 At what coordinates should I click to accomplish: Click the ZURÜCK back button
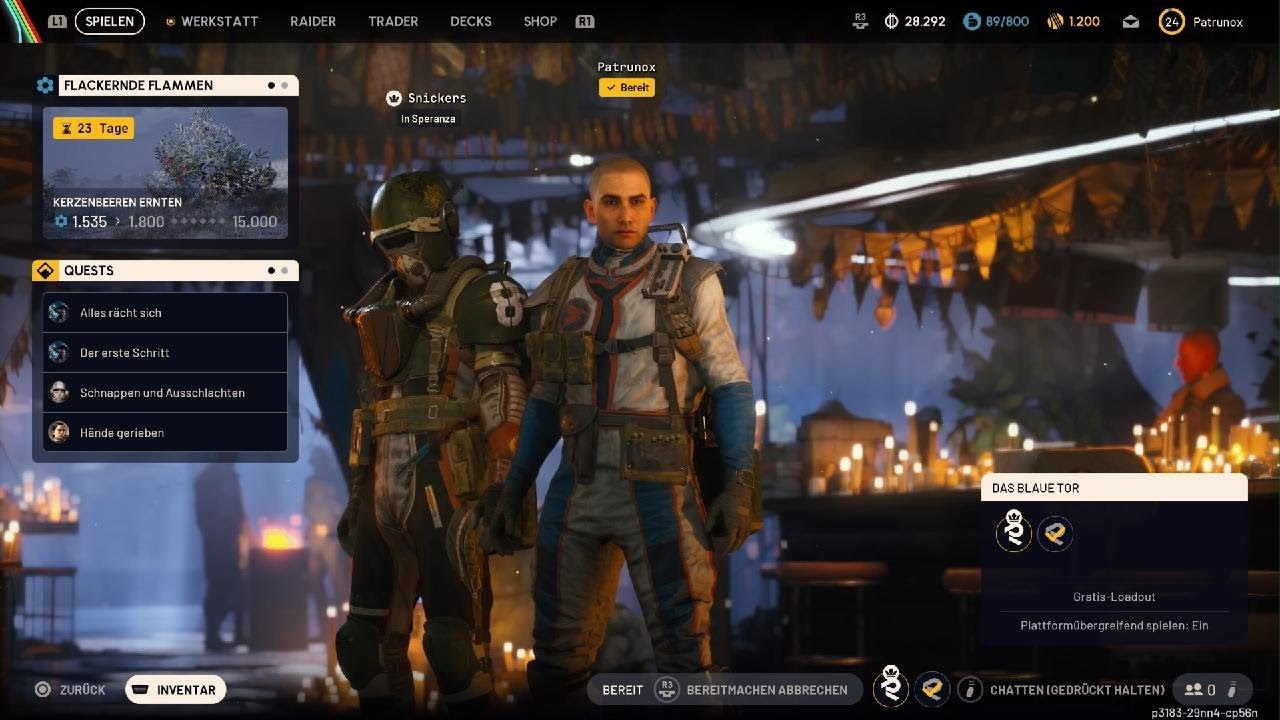point(70,690)
